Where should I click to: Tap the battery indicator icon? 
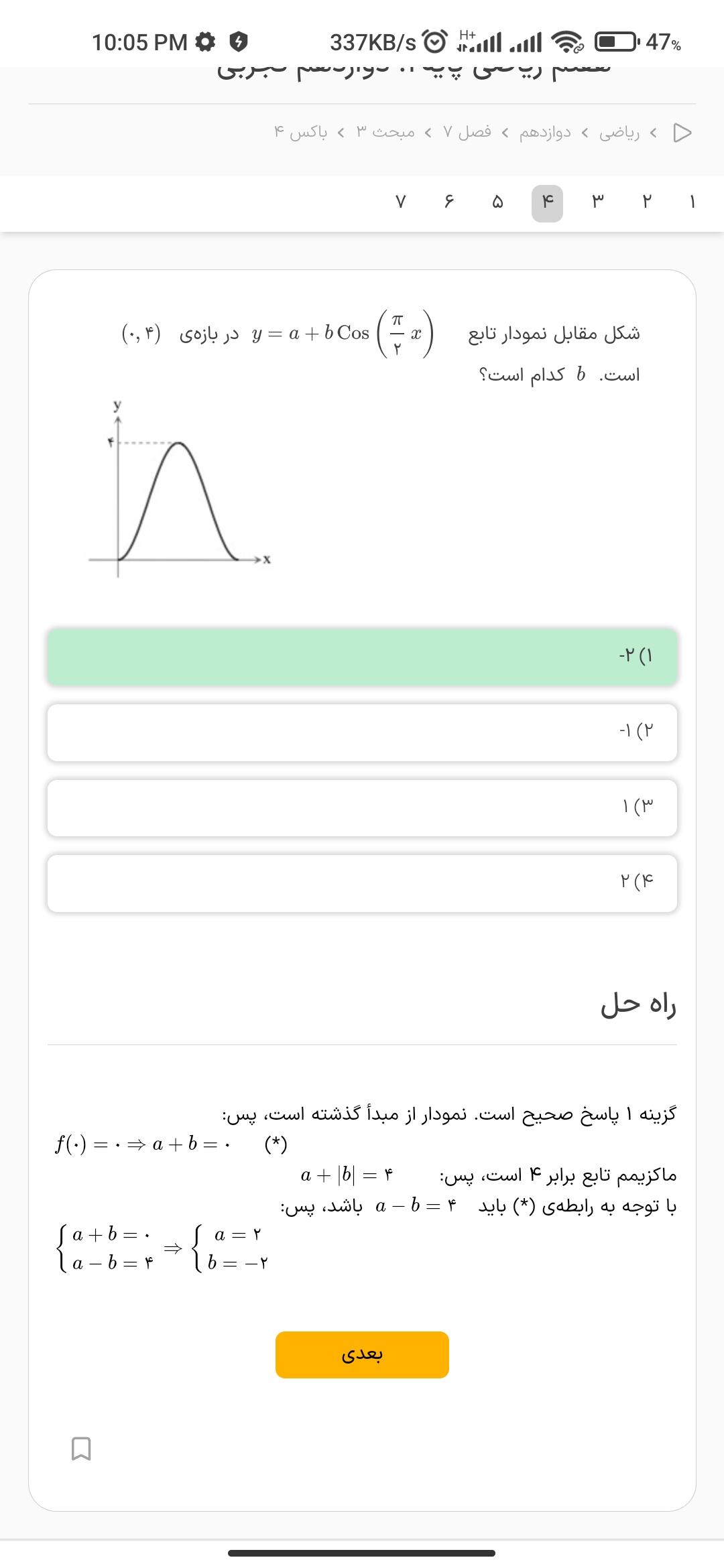coord(617,42)
